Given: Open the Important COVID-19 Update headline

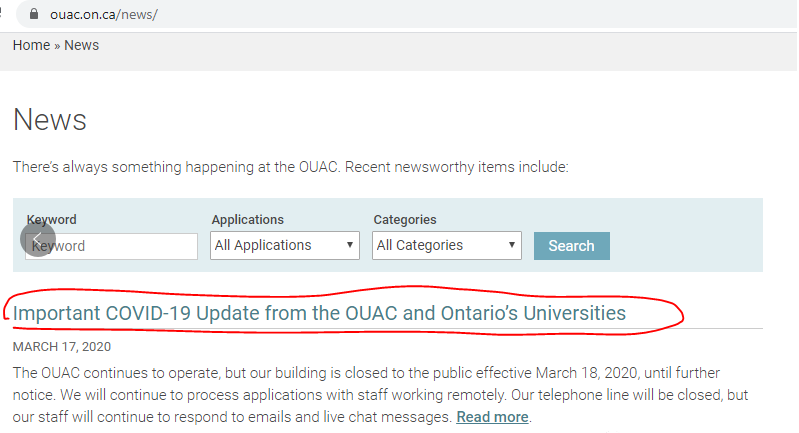Looking at the screenshot, I should pyautogui.click(x=319, y=313).
